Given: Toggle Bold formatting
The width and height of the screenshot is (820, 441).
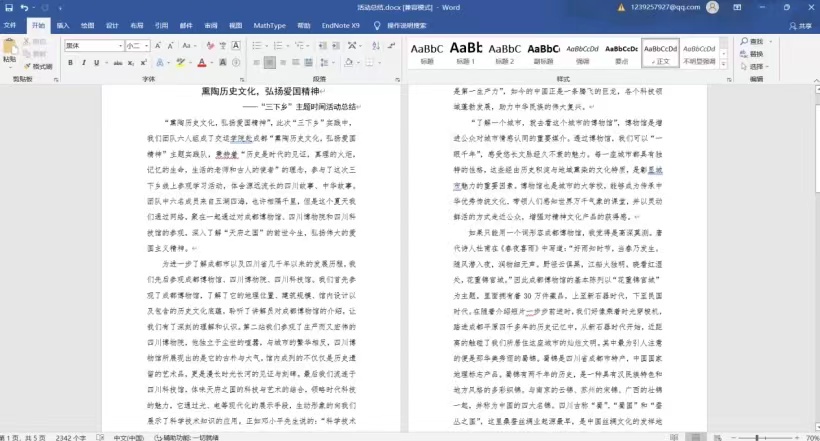Looking at the screenshot, I should 71,63.
